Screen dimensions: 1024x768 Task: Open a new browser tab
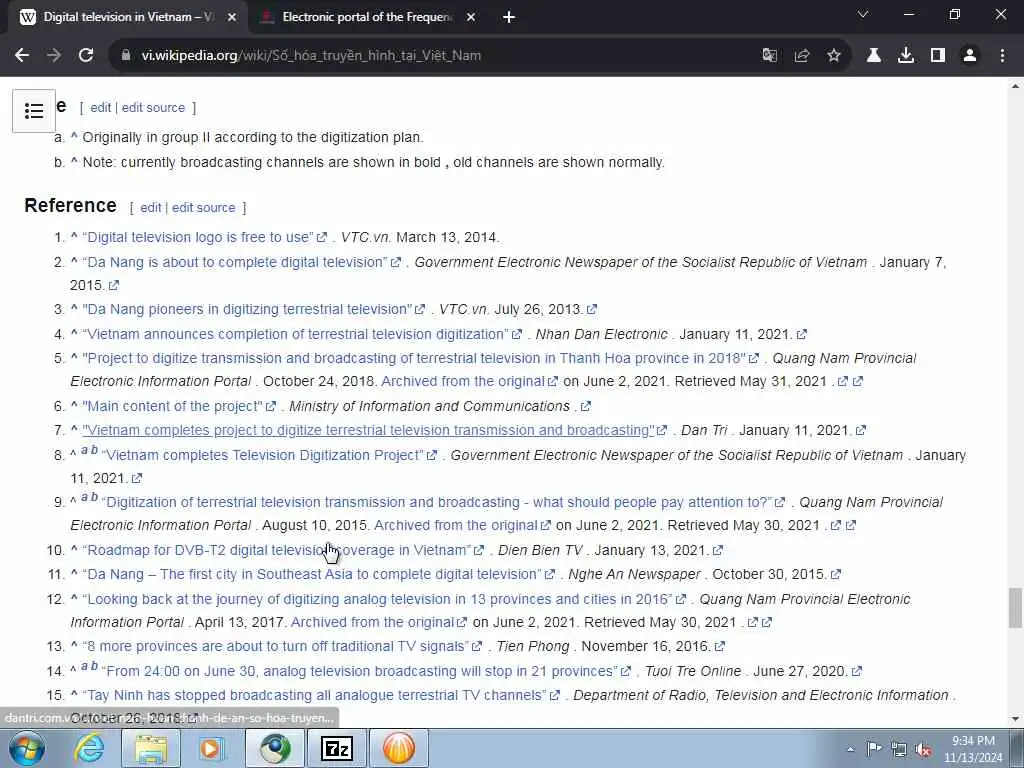(x=509, y=18)
